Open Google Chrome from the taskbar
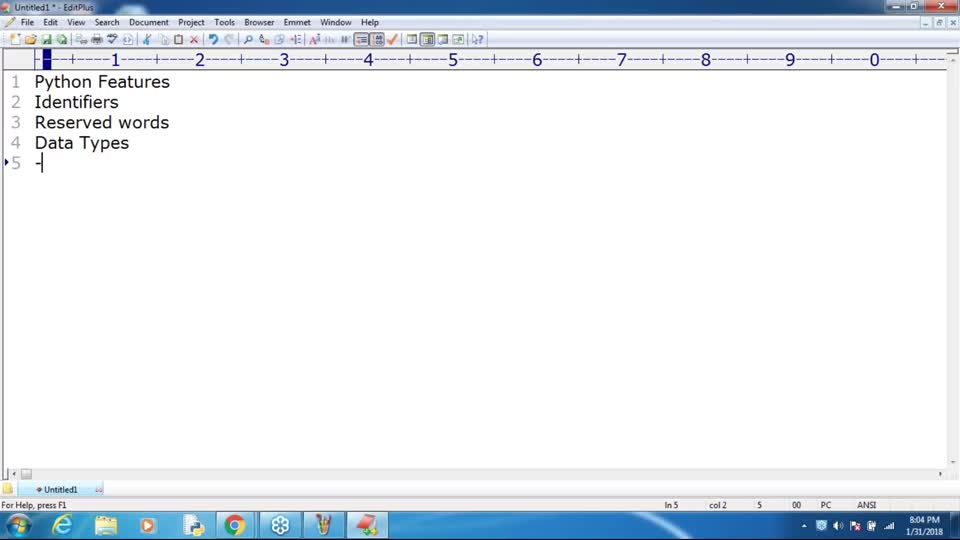This screenshot has height=540, width=960. pos(234,525)
